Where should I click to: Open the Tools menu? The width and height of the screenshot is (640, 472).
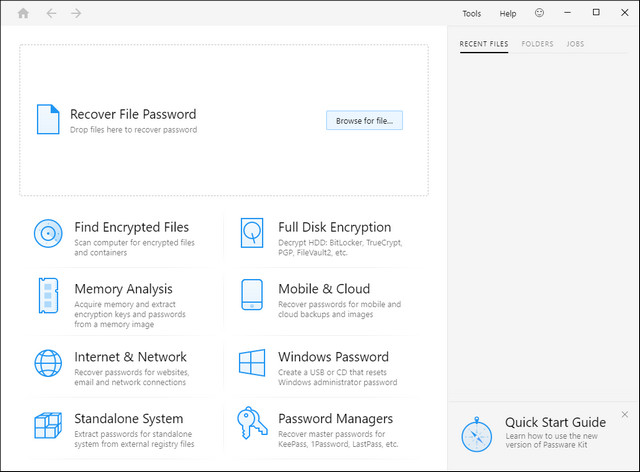(471, 13)
